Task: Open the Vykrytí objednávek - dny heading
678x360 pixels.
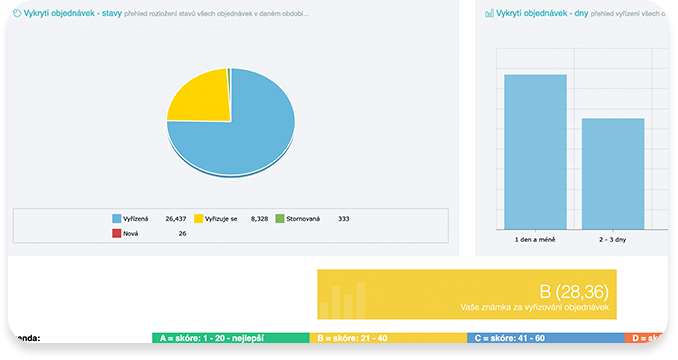Action: coord(542,13)
